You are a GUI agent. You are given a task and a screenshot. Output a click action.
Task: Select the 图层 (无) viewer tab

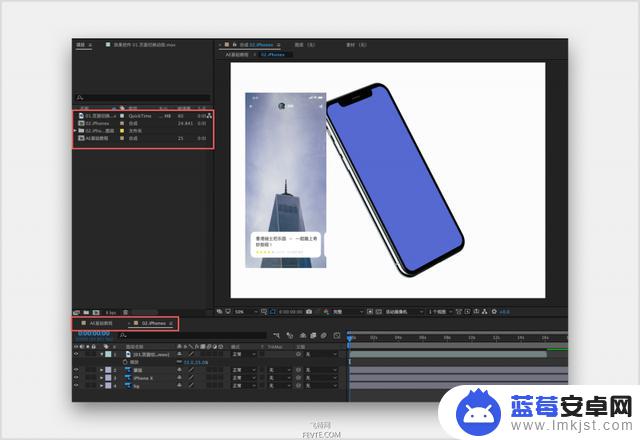point(305,45)
